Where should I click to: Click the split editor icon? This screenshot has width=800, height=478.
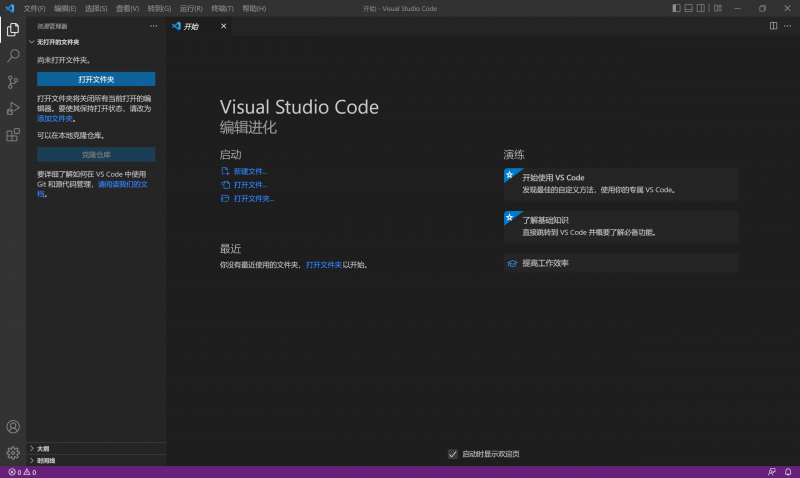point(773,26)
